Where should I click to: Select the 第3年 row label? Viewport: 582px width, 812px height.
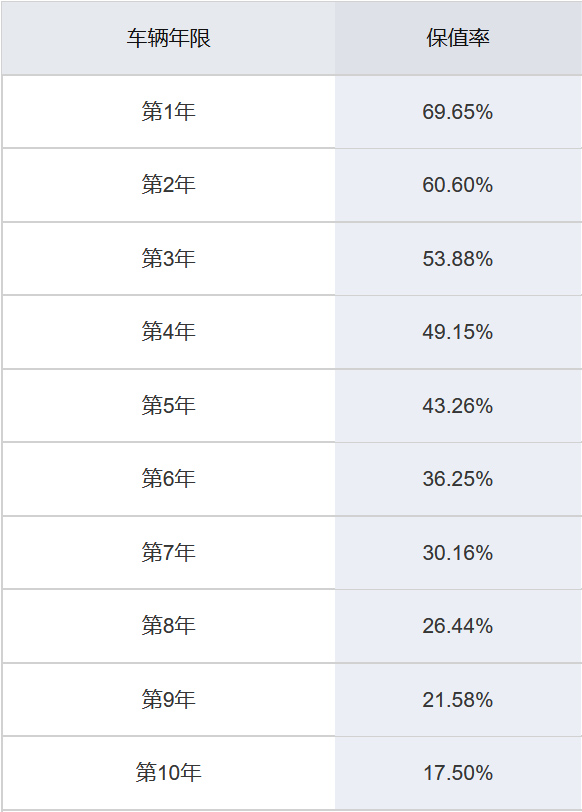(x=168, y=258)
